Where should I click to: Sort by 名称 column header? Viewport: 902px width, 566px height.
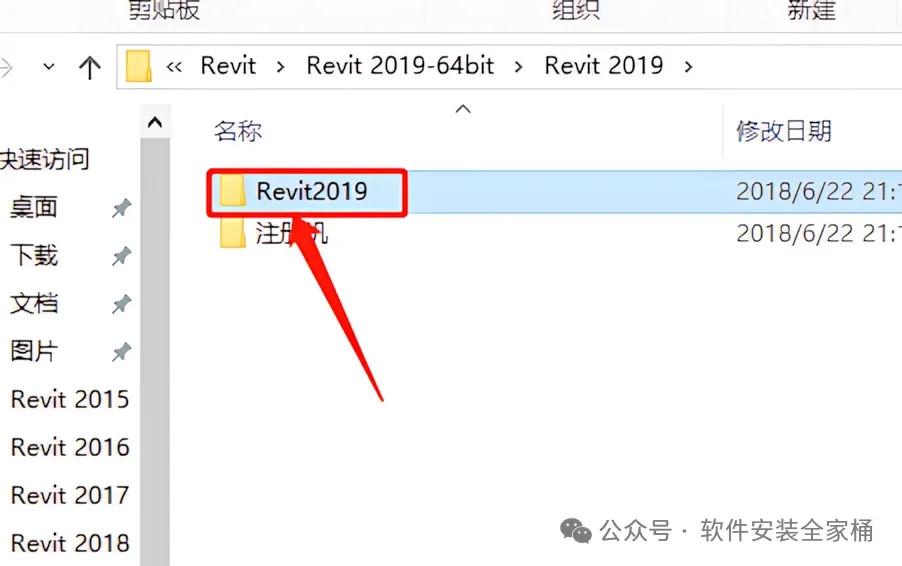coord(238,131)
